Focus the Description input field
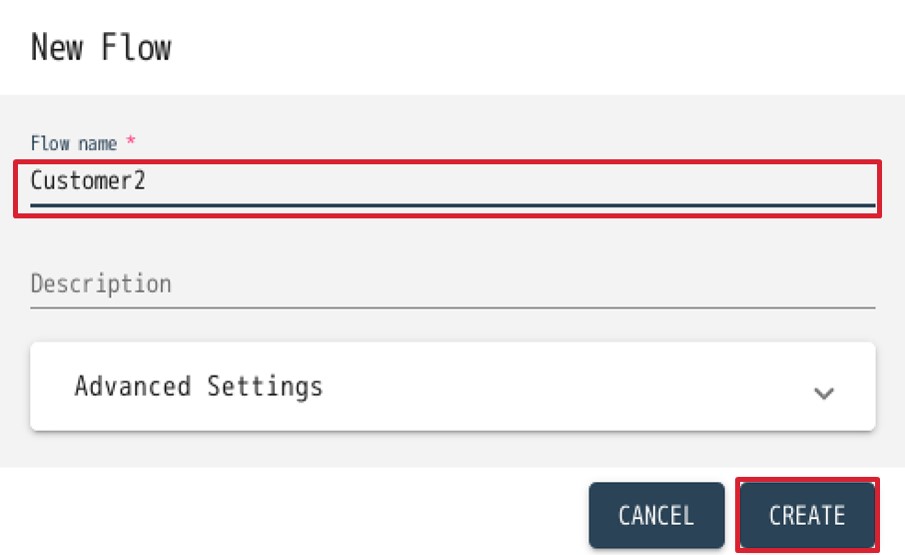 point(452,284)
